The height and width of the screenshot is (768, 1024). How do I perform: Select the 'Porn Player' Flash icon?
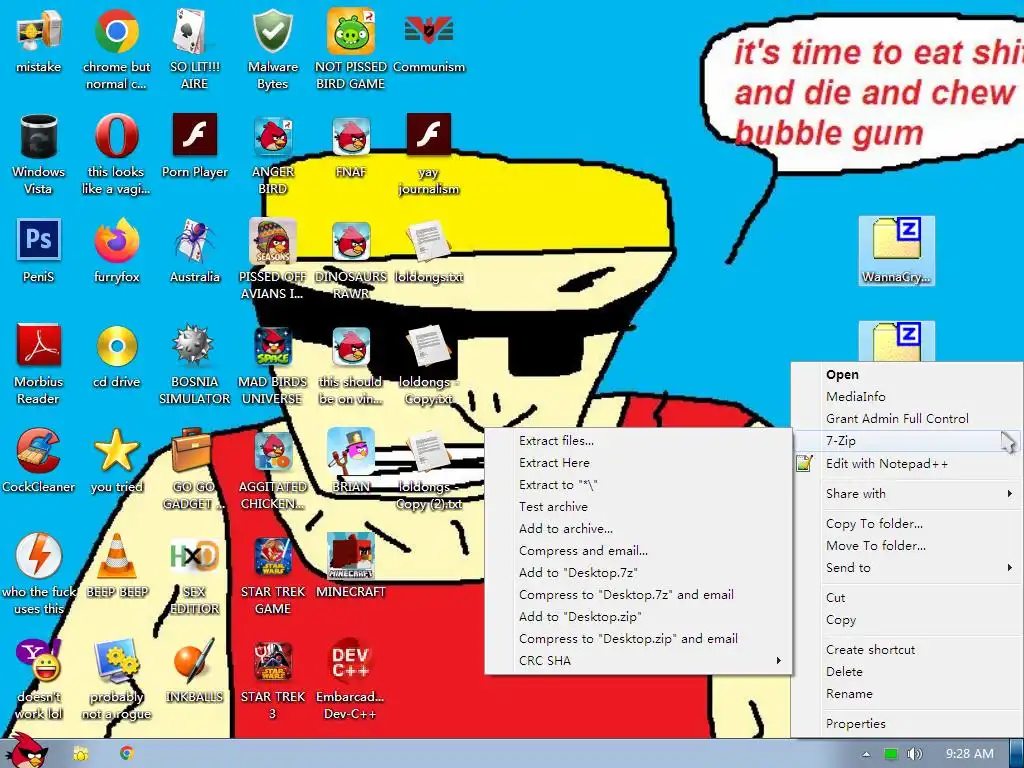point(194,135)
